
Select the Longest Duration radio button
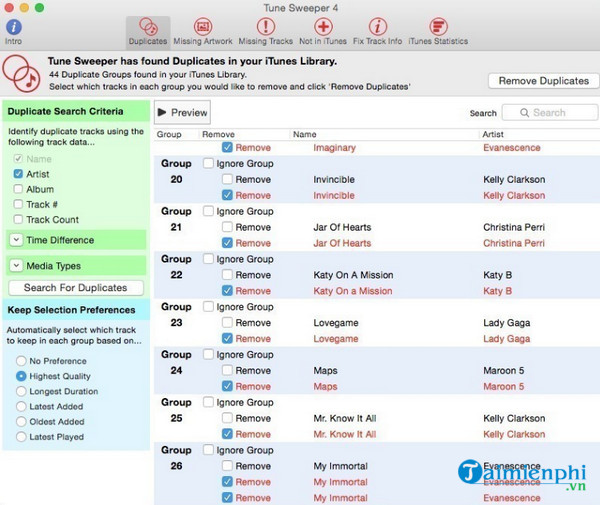click(21, 391)
